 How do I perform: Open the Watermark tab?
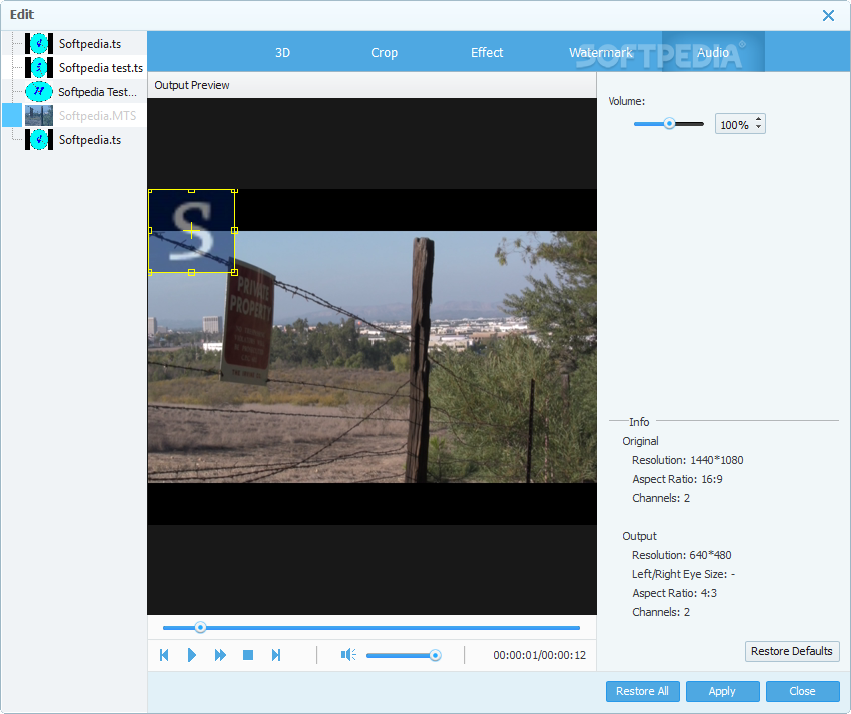click(601, 52)
